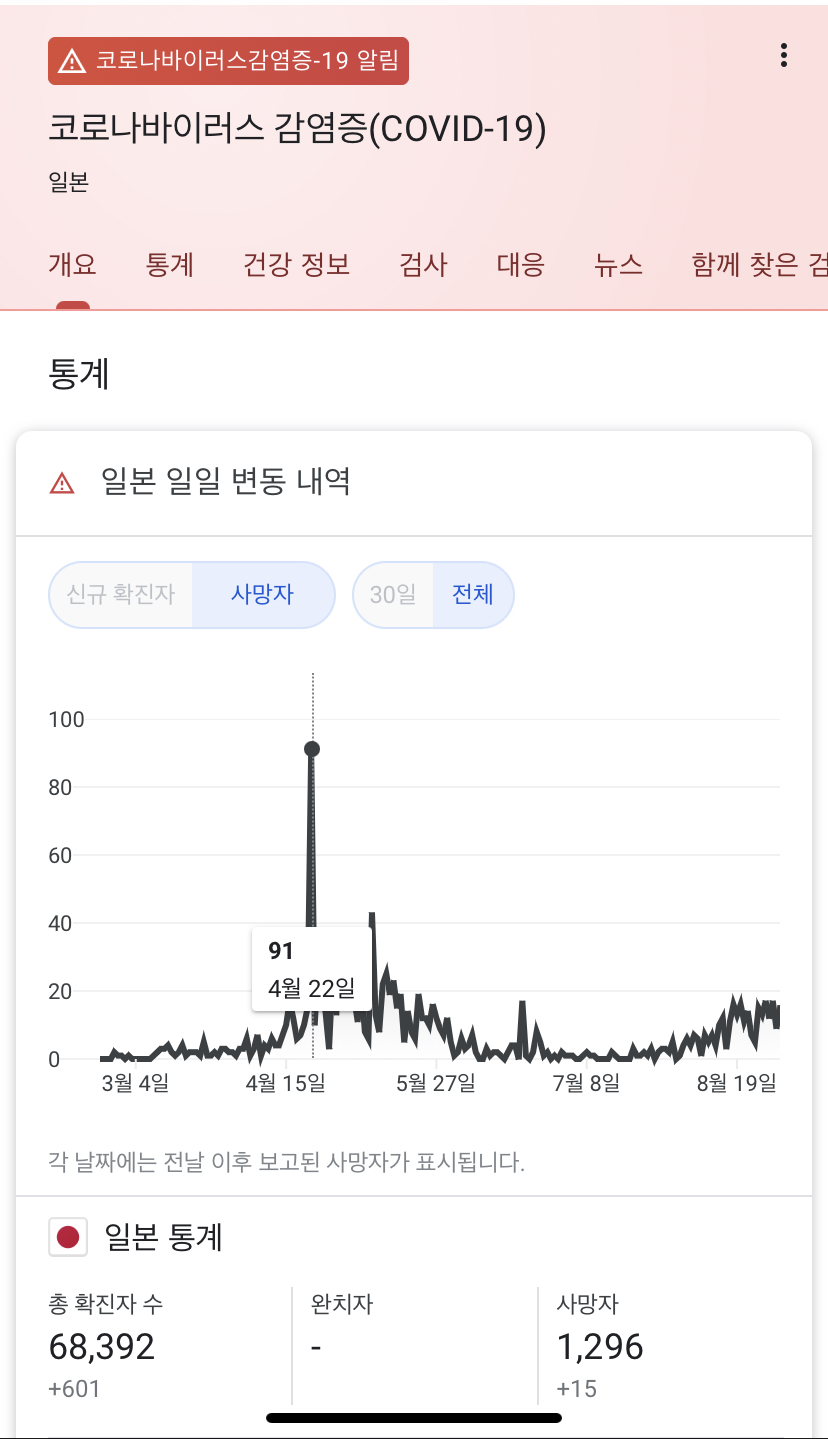Image resolution: width=828 pixels, height=1439 pixels.
Task: Tap the 코로나바이러스감염증-19 알림 badge
Action: (x=228, y=61)
